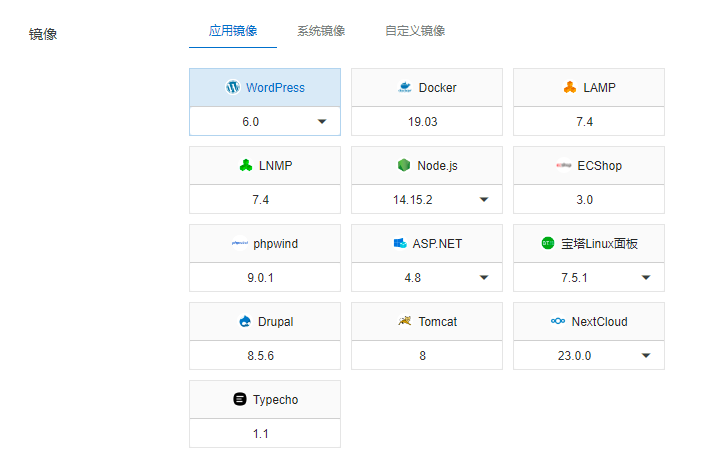Switch to the 系统镜像 tab
Image resolution: width=727 pixels, height=449 pixels.
click(321, 31)
